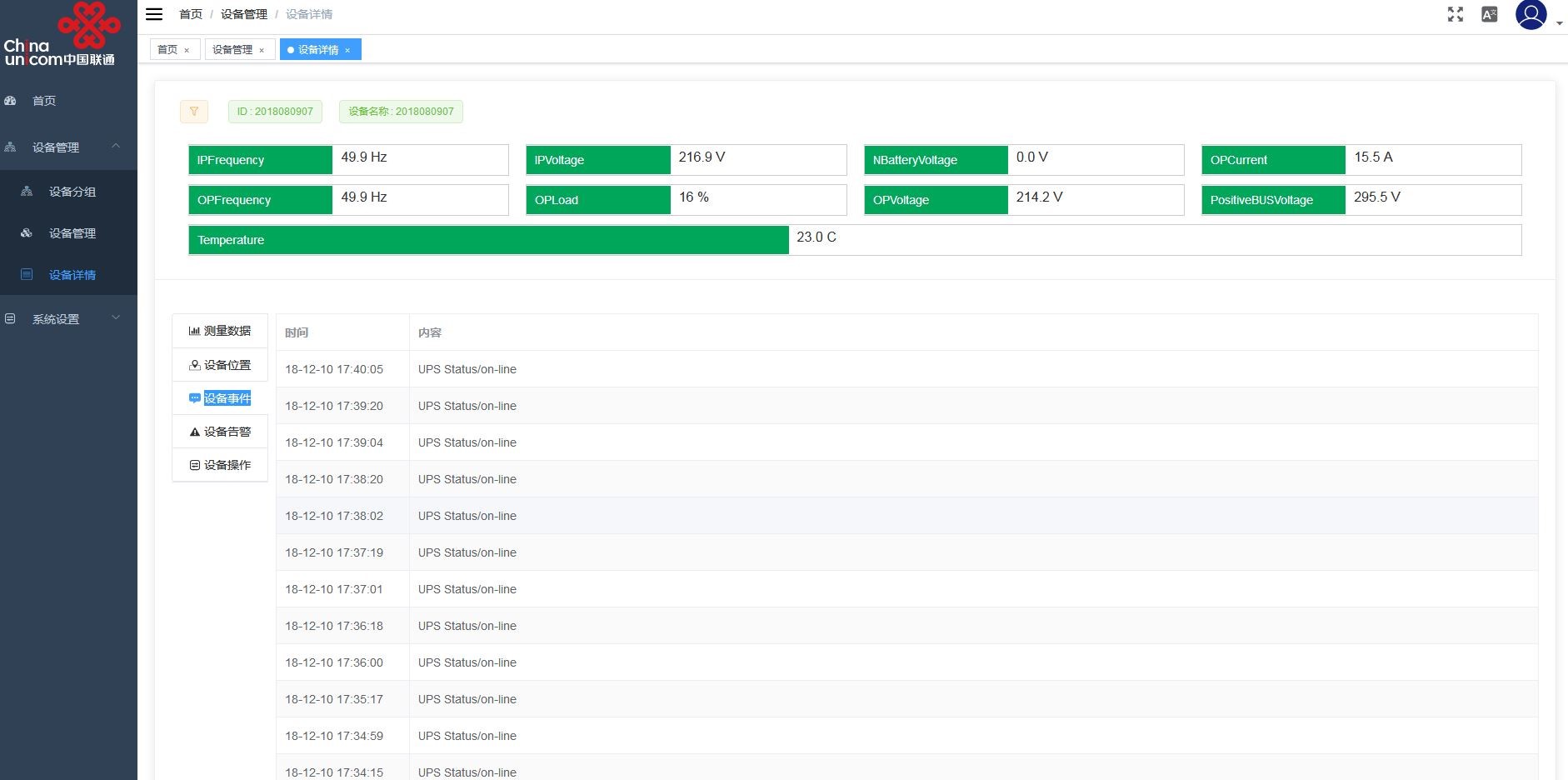Close the 设备管理 tab
Image resolution: width=1568 pixels, height=780 pixels.
(262, 50)
